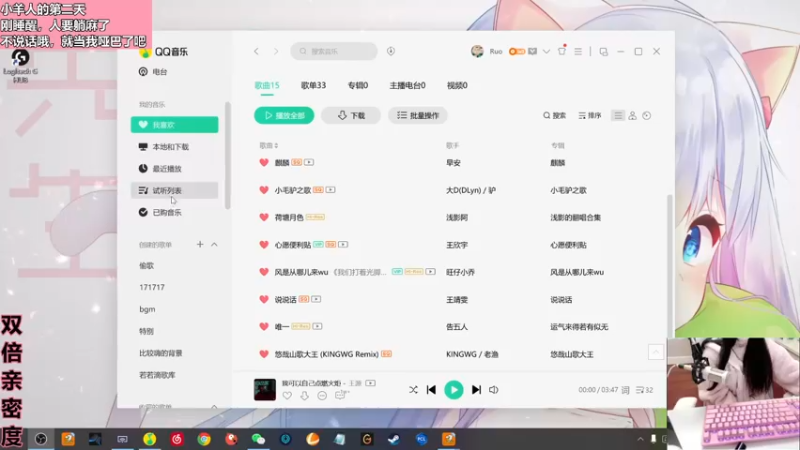
Task: Collapse the created playlists section
Action: tap(214, 244)
